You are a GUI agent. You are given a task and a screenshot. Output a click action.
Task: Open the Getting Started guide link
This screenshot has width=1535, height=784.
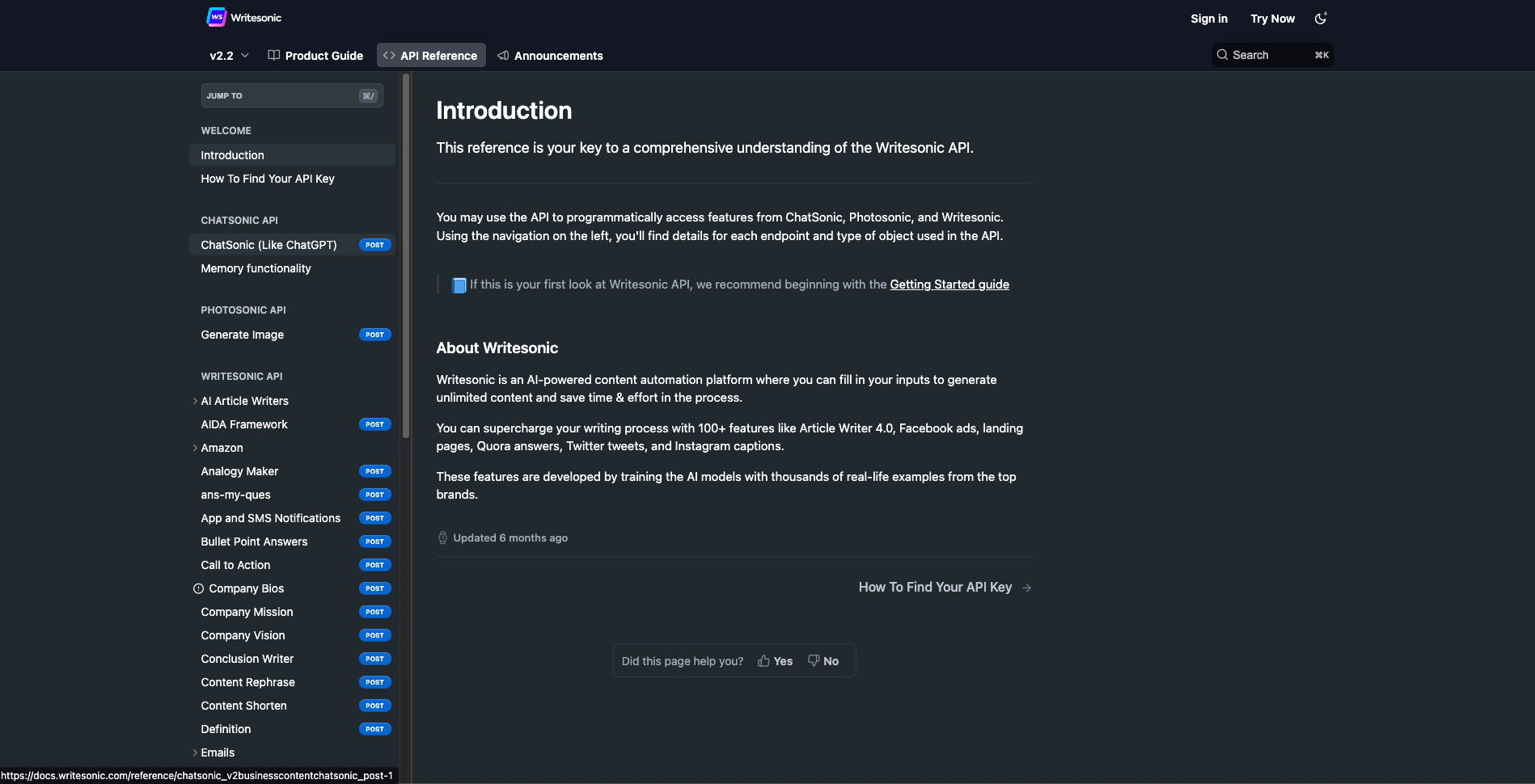(949, 285)
